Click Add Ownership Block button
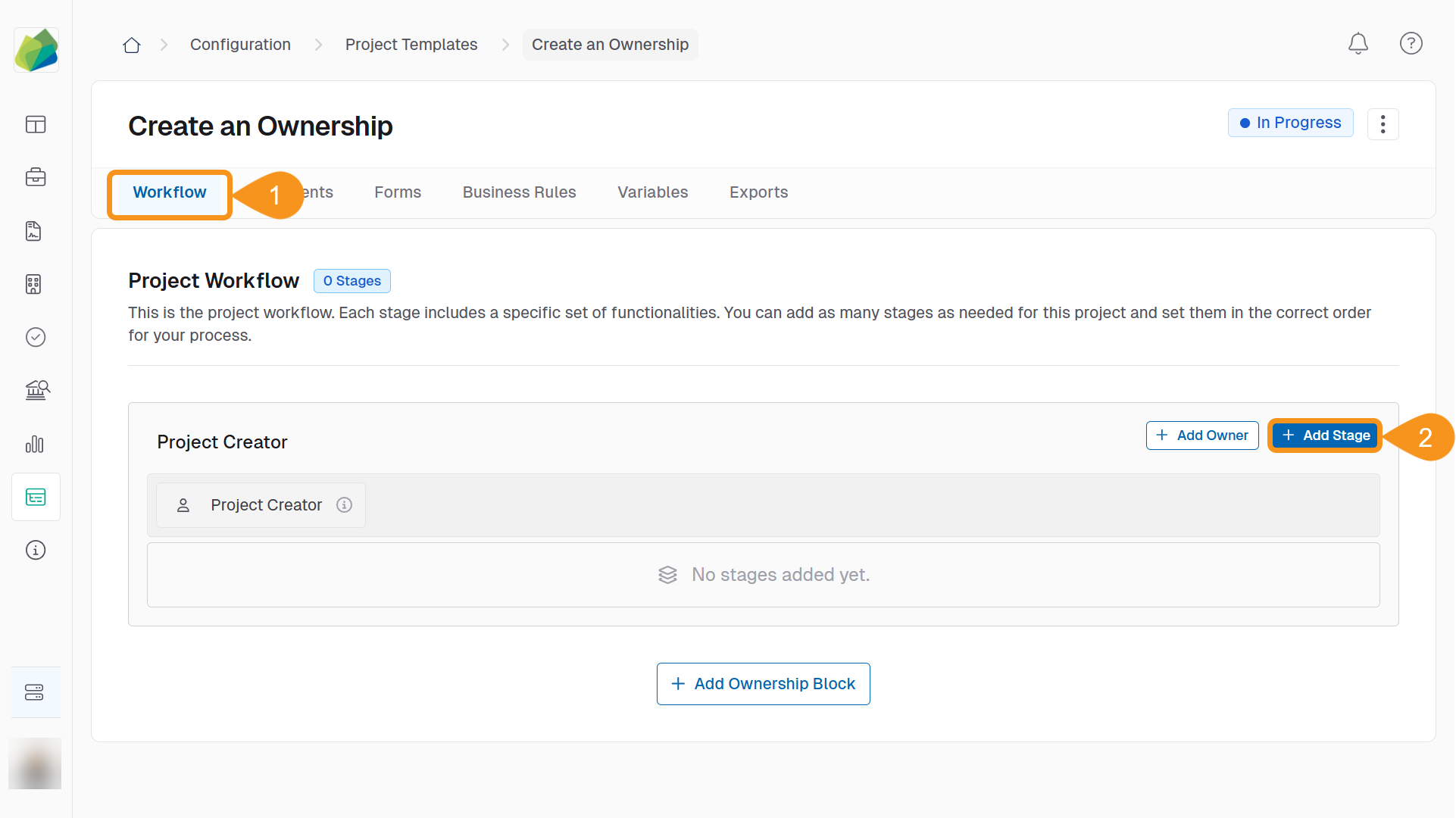 click(x=763, y=684)
